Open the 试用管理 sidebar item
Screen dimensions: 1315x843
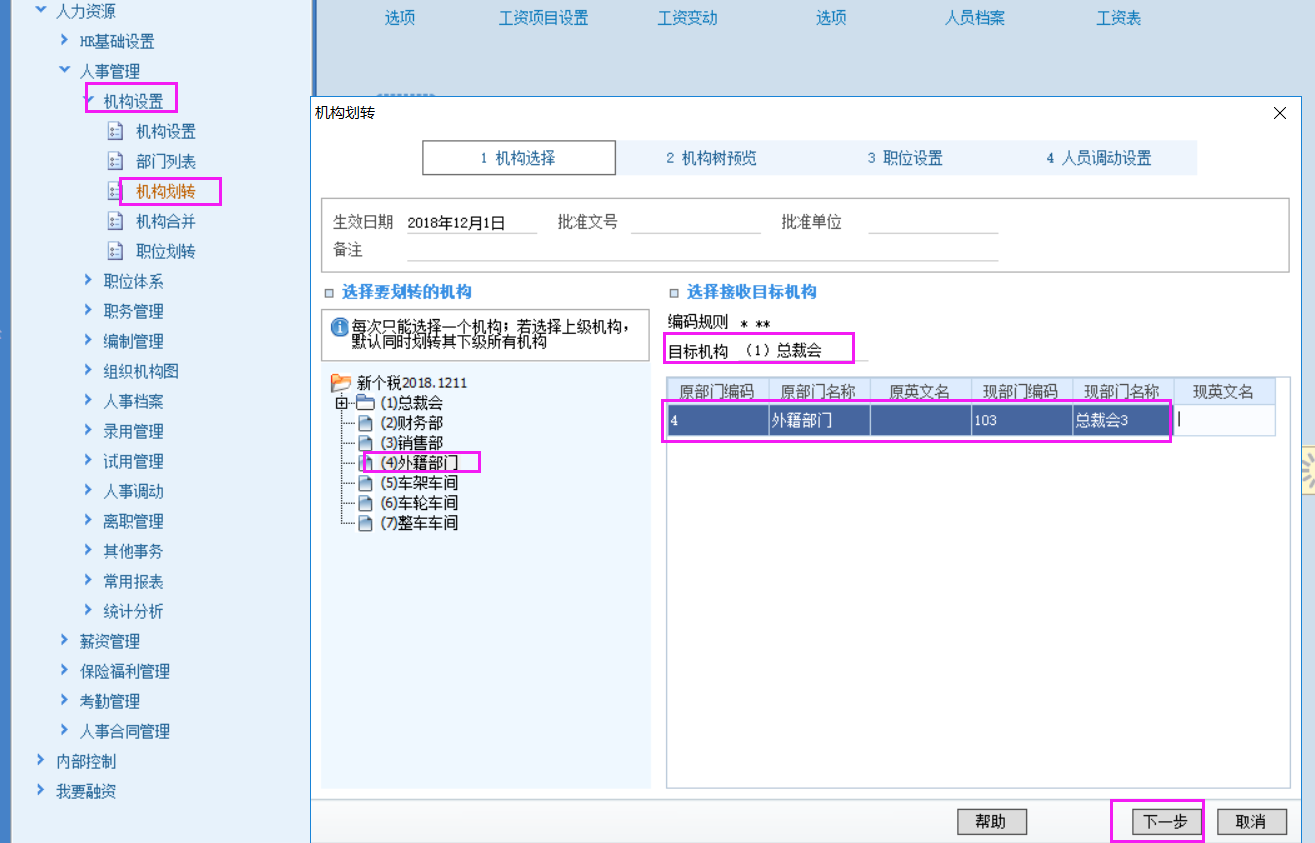134,461
